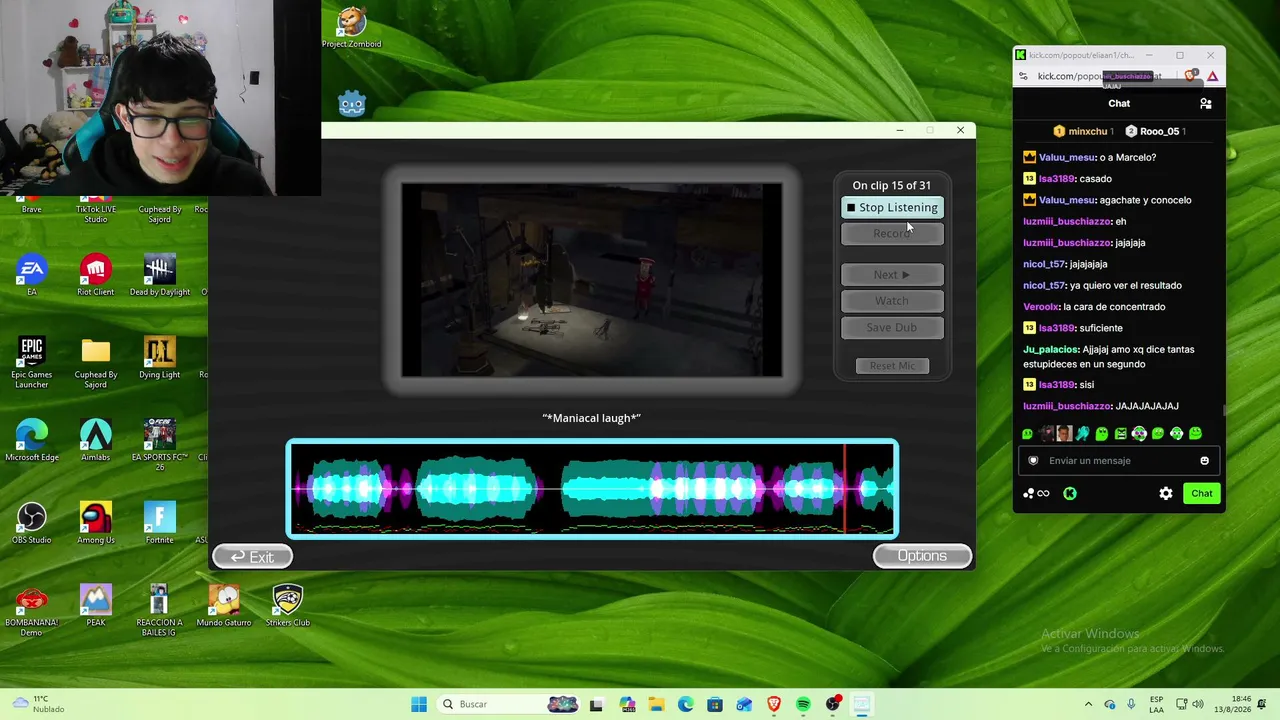The height and width of the screenshot is (720, 1280).
Task: Click the Brave Shields icon in the chat window
Action: 1191,76
